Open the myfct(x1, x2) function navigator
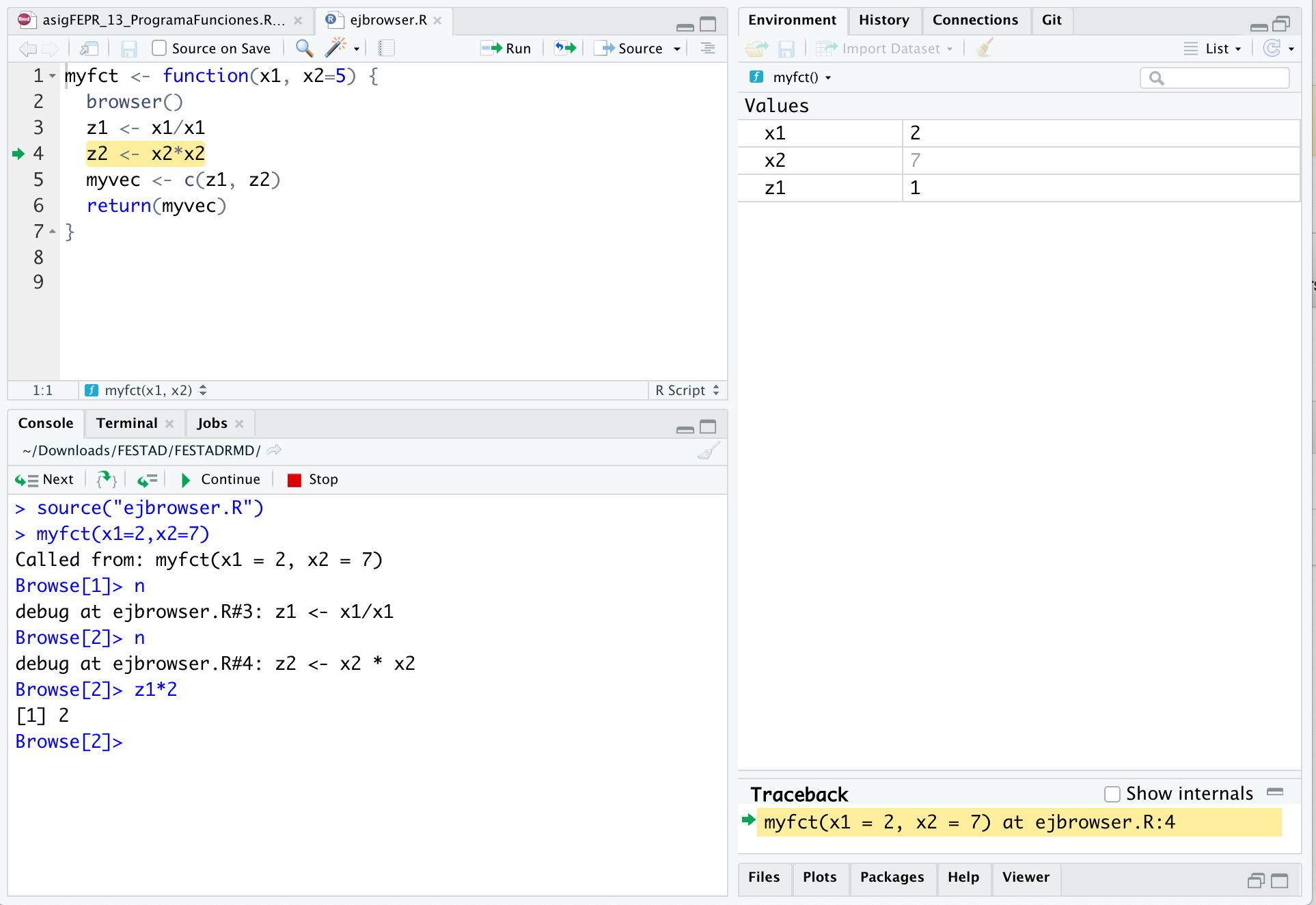 146,390
